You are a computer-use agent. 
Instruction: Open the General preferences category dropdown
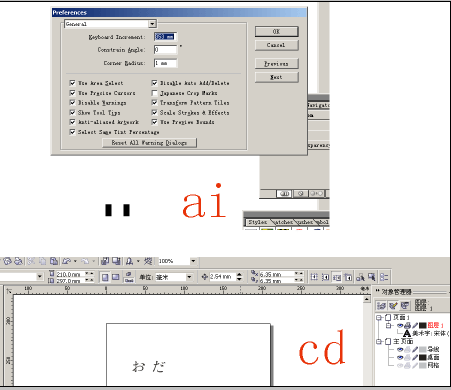(x=152, y=24)
